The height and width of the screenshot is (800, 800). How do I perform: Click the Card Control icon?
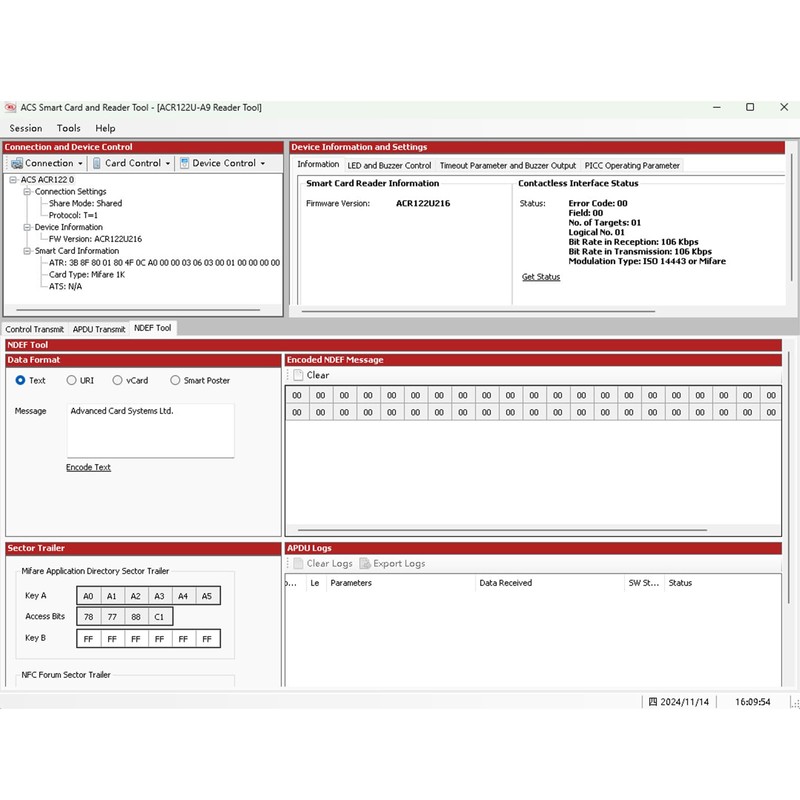(97, 163)
